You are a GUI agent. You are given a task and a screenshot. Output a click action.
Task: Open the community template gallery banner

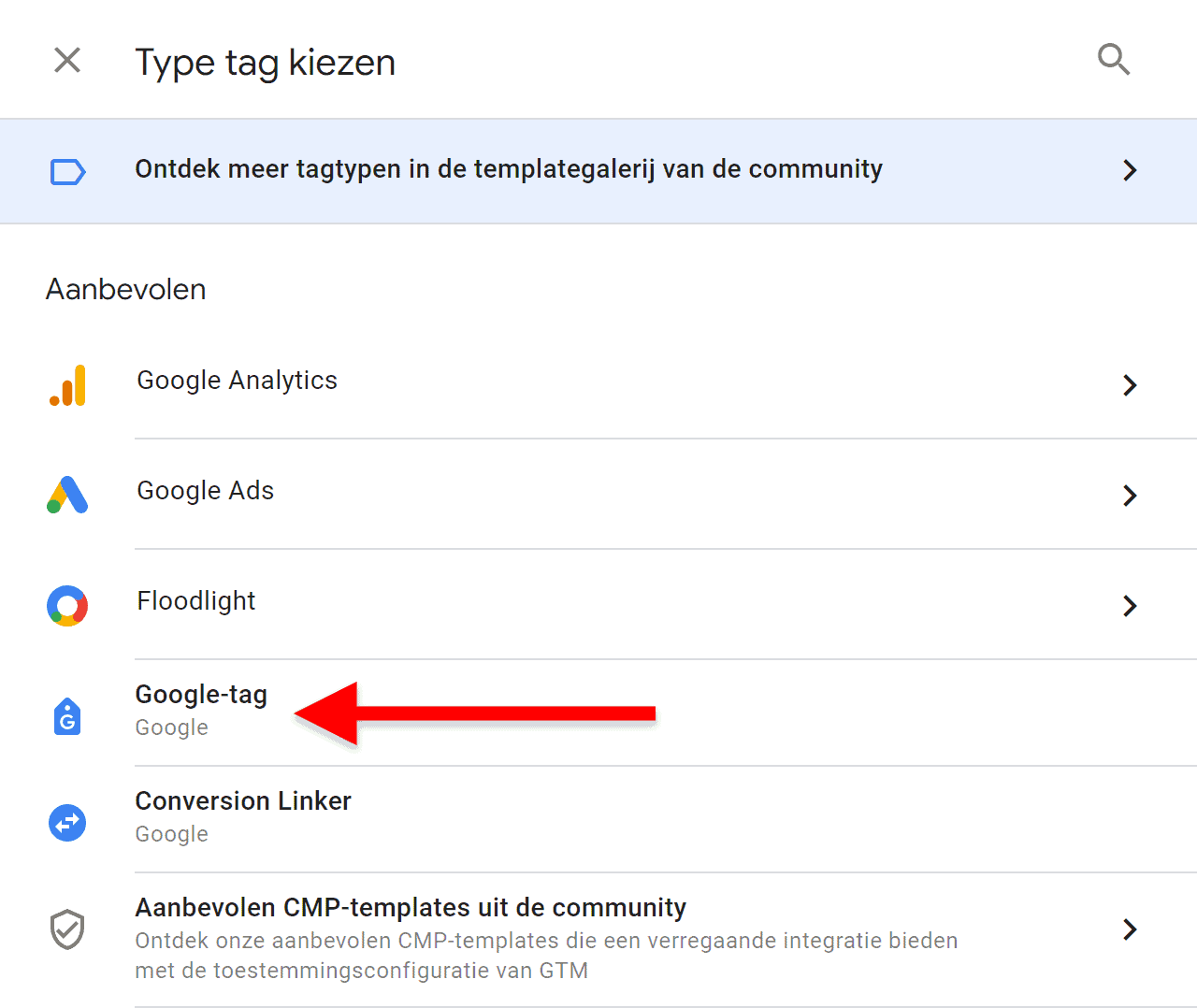(598, 171)
